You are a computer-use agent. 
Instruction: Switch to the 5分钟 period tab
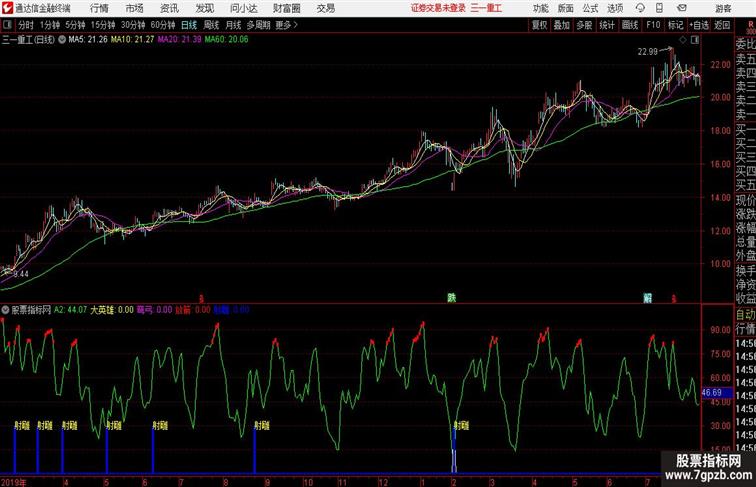coord(75,25)
